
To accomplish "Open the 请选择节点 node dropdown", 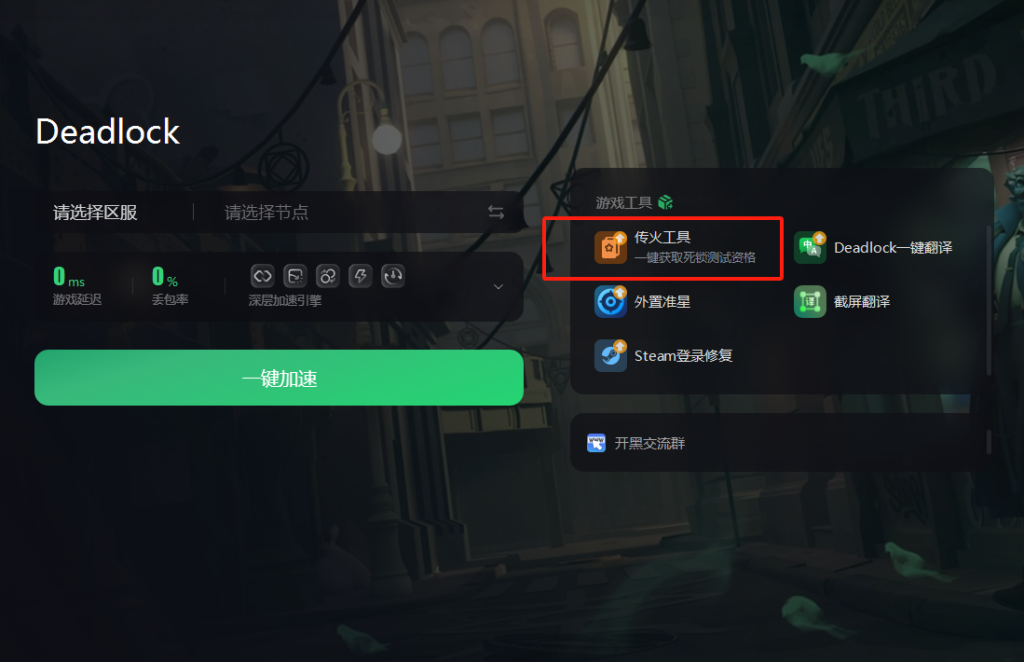I will pyautogui.click(x=266, y=212).
